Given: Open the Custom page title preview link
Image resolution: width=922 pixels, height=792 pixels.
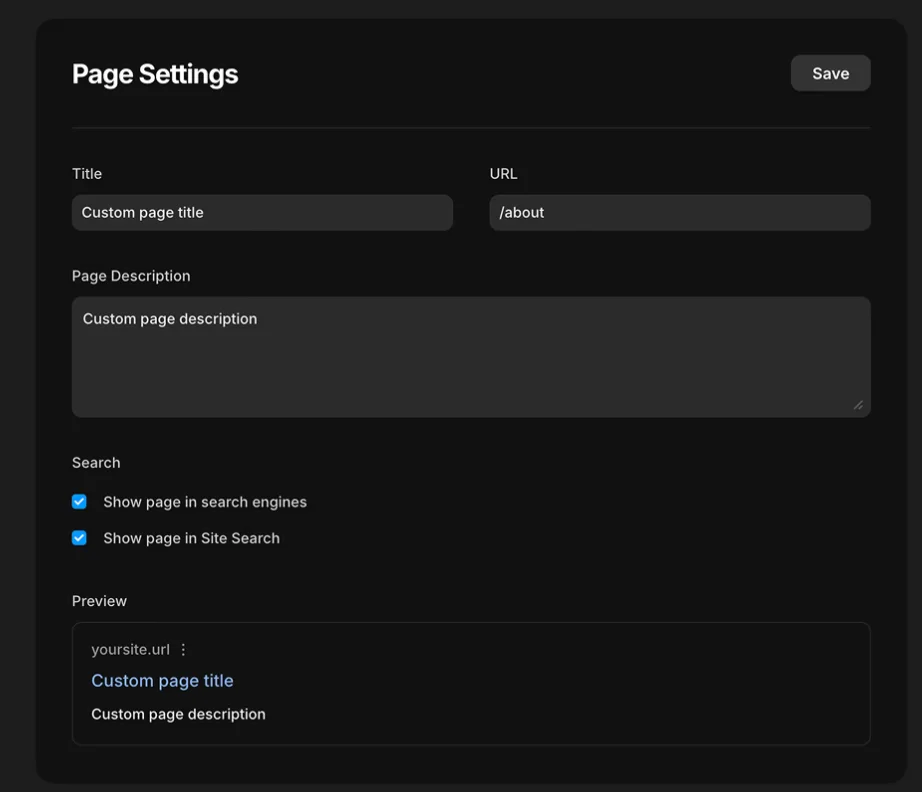Looking at the screenshot, I should [x=162, y=680].
